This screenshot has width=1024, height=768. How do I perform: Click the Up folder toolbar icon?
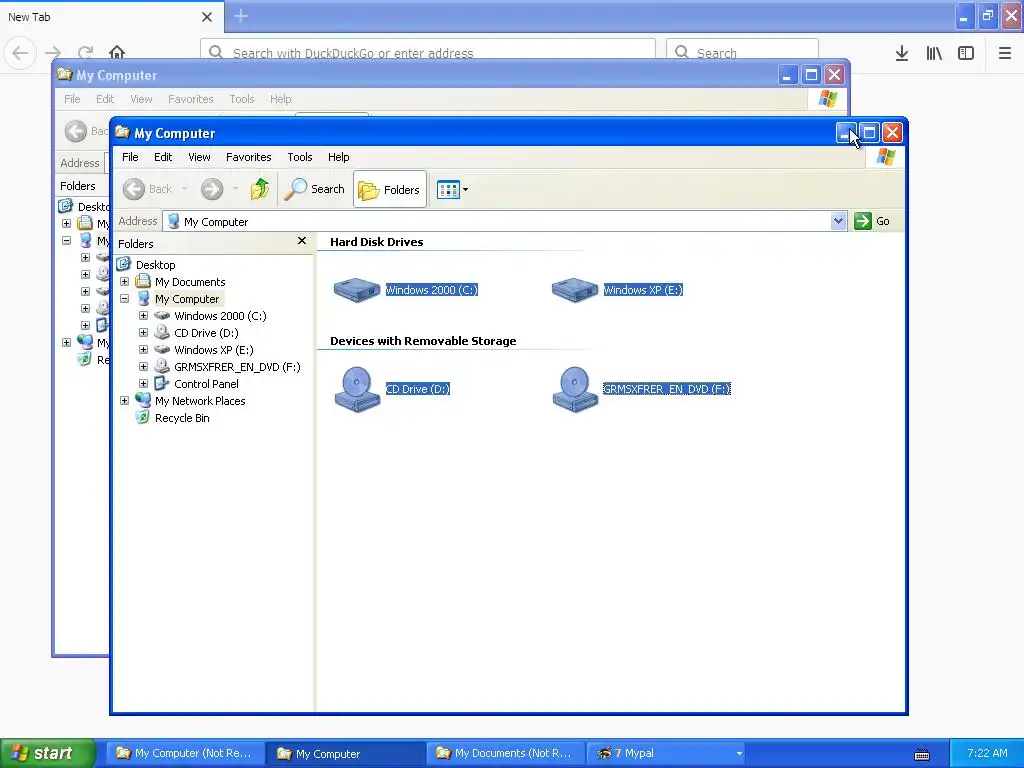point(260,189)
